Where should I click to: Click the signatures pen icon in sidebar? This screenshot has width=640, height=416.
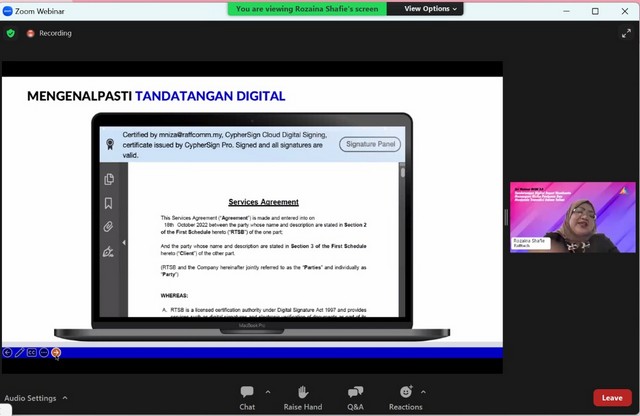tap(108, 252)
